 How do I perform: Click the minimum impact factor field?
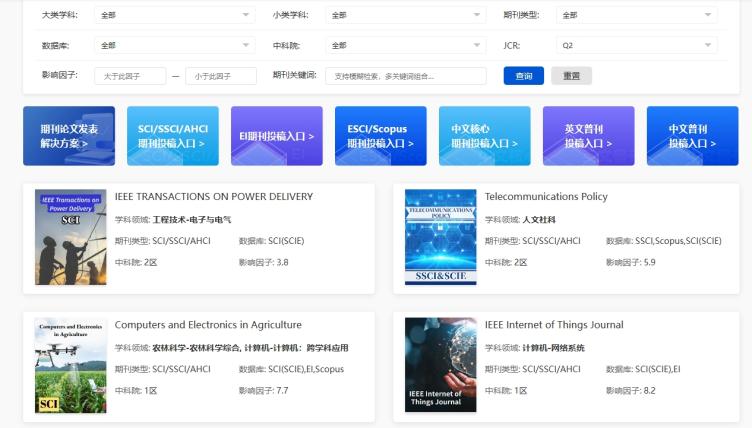[130, 76]
